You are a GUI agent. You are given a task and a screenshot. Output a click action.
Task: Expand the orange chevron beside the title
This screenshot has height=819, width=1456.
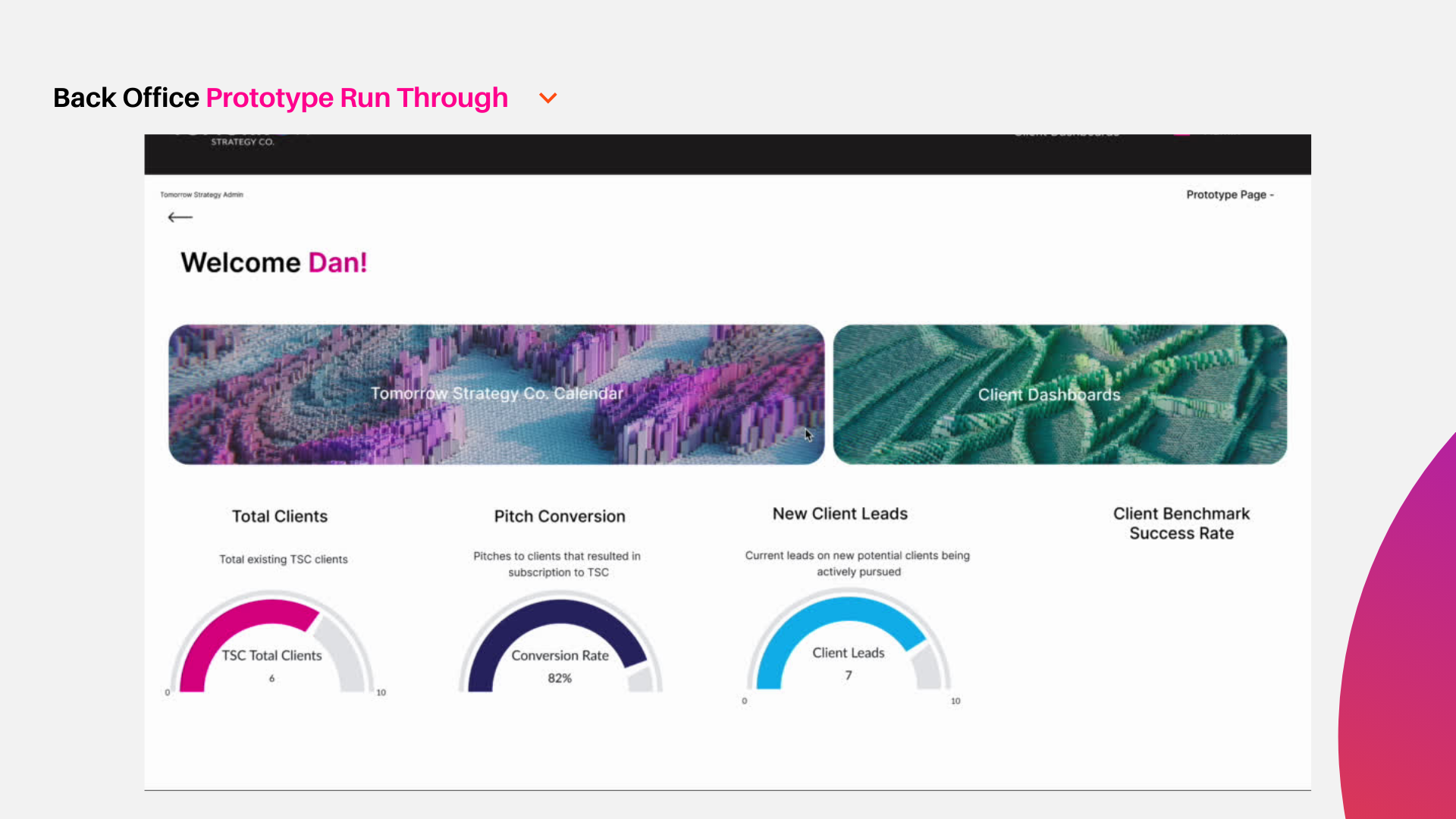pyautogui.click(x=548, y=98)
